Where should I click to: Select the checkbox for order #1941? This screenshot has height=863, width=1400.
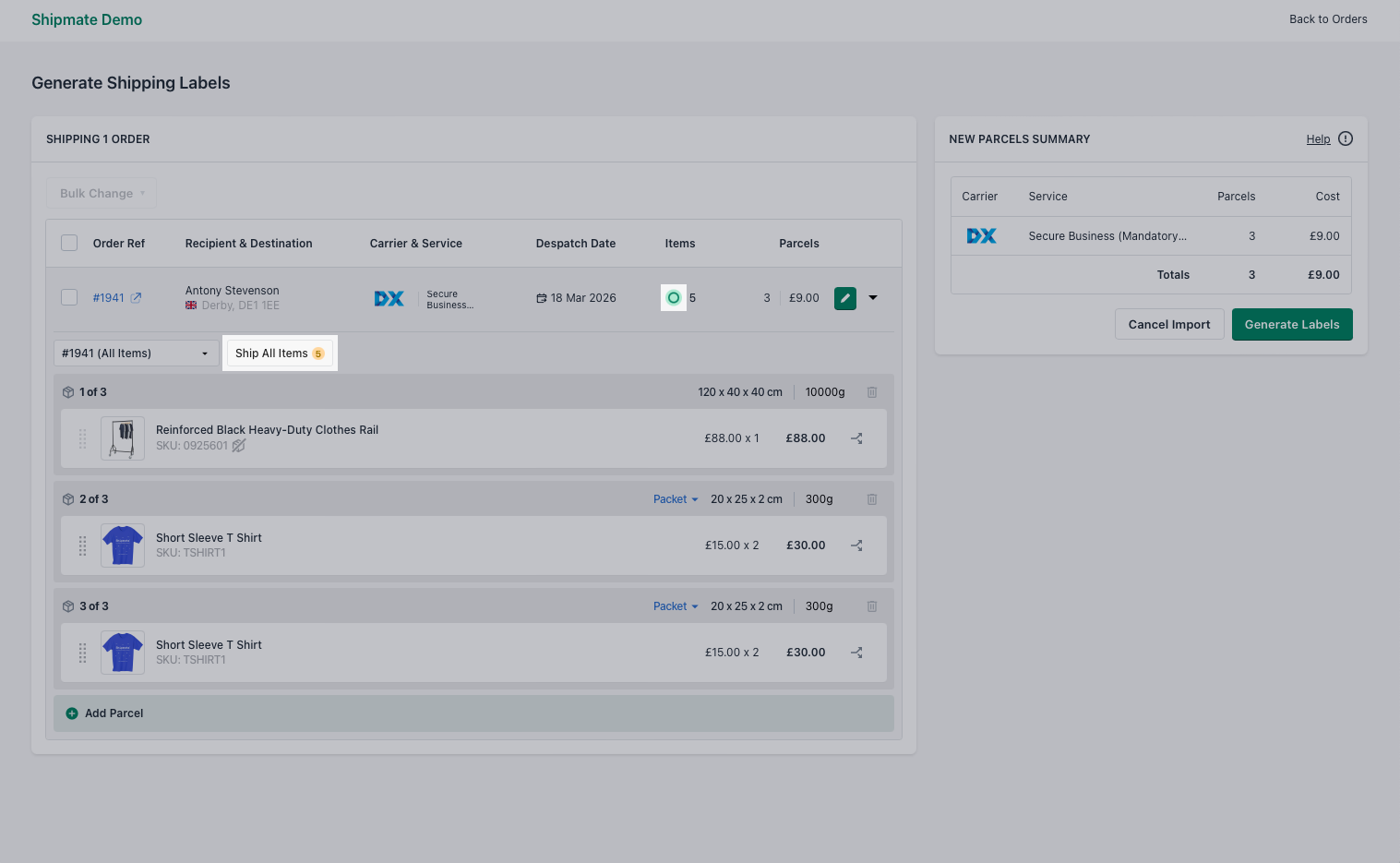click(69, 297)
